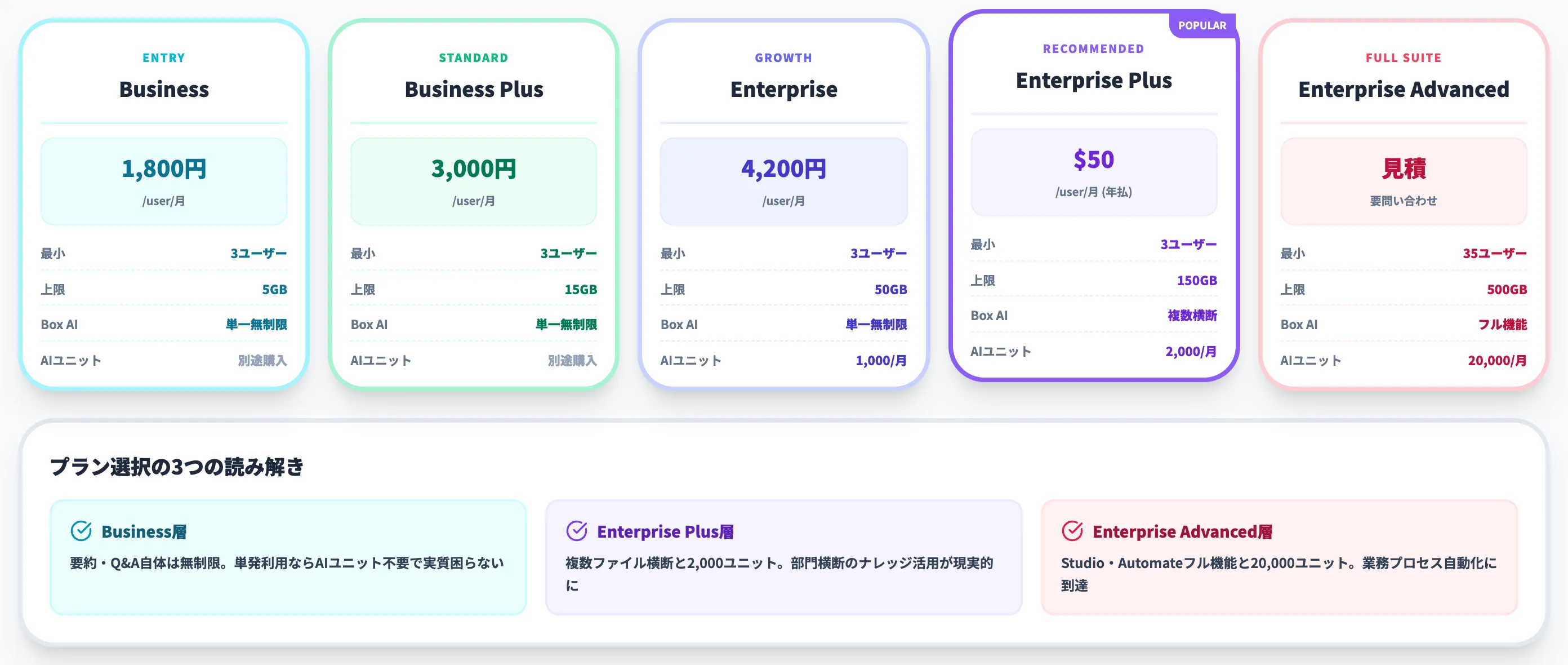
Task: Select the Business Plus plan title
Action: tap(474, 90)
